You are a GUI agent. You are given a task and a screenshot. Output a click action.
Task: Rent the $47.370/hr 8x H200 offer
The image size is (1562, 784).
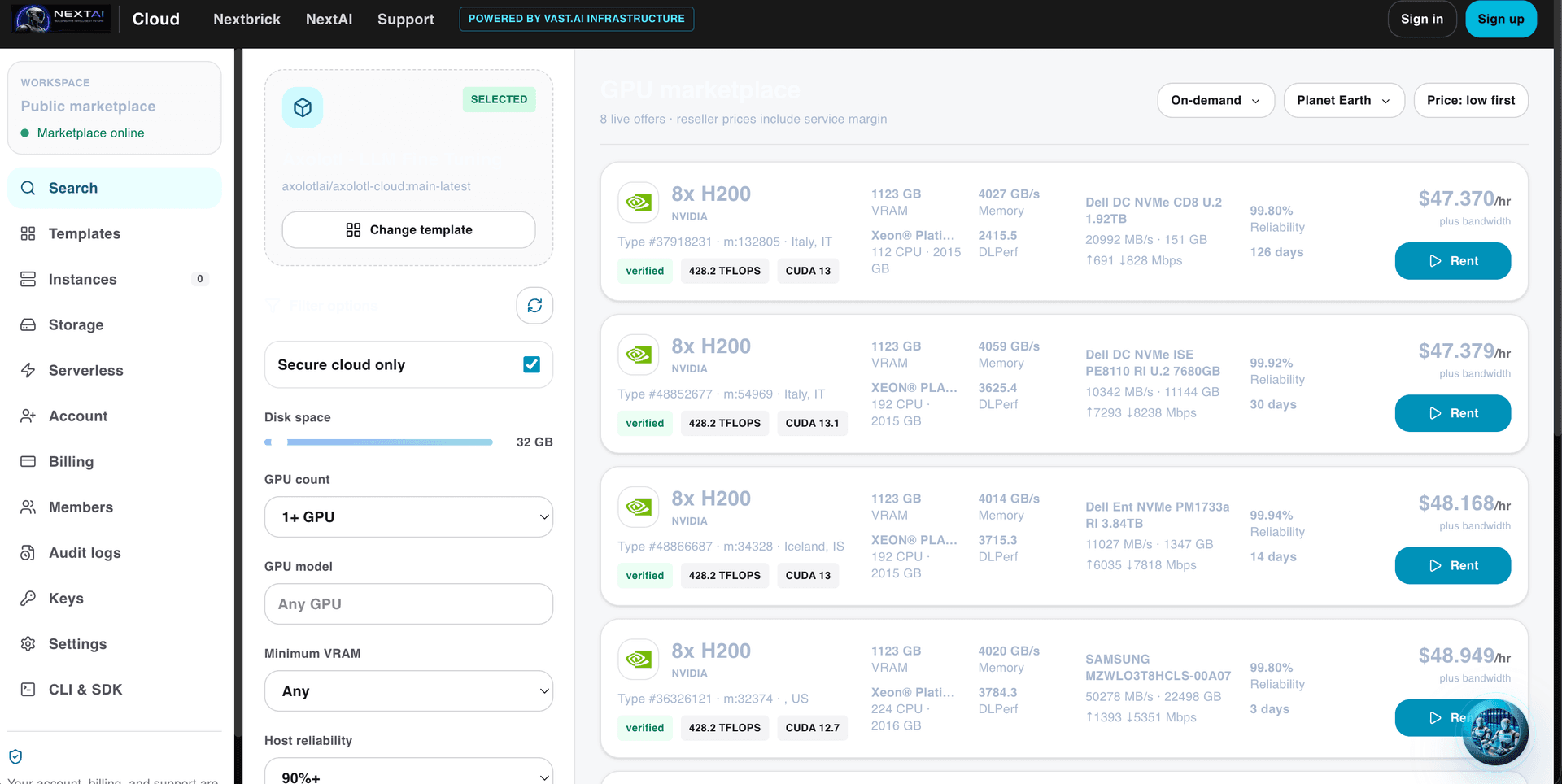tap(1453, 261)
